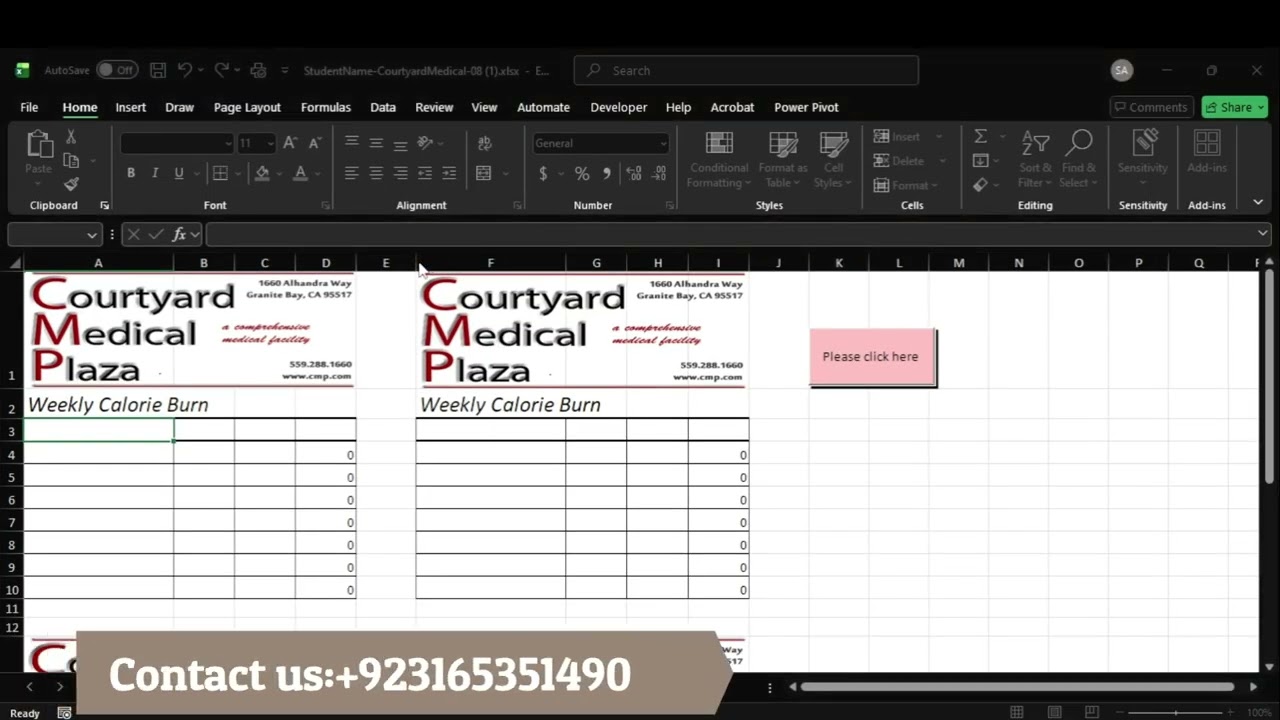The image size is (1280, 720).
Task: Switch to the Data tab
Action: pyautogui.click(x=383, y=107)
